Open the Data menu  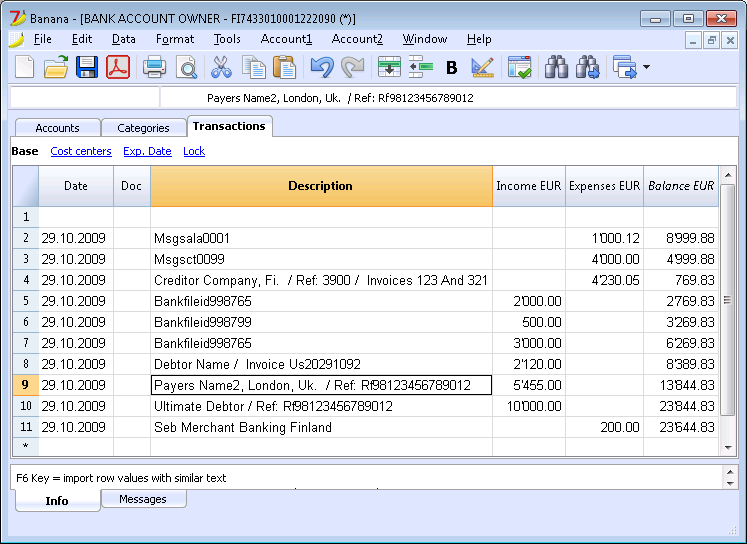coord(123,39)
